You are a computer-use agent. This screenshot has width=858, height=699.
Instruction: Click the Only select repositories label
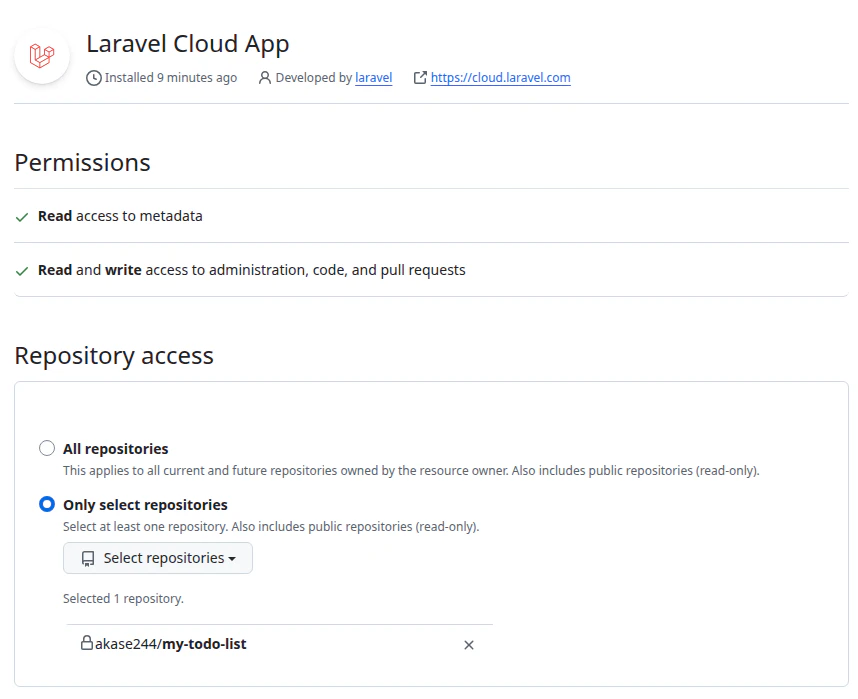[x=145, y=505]
